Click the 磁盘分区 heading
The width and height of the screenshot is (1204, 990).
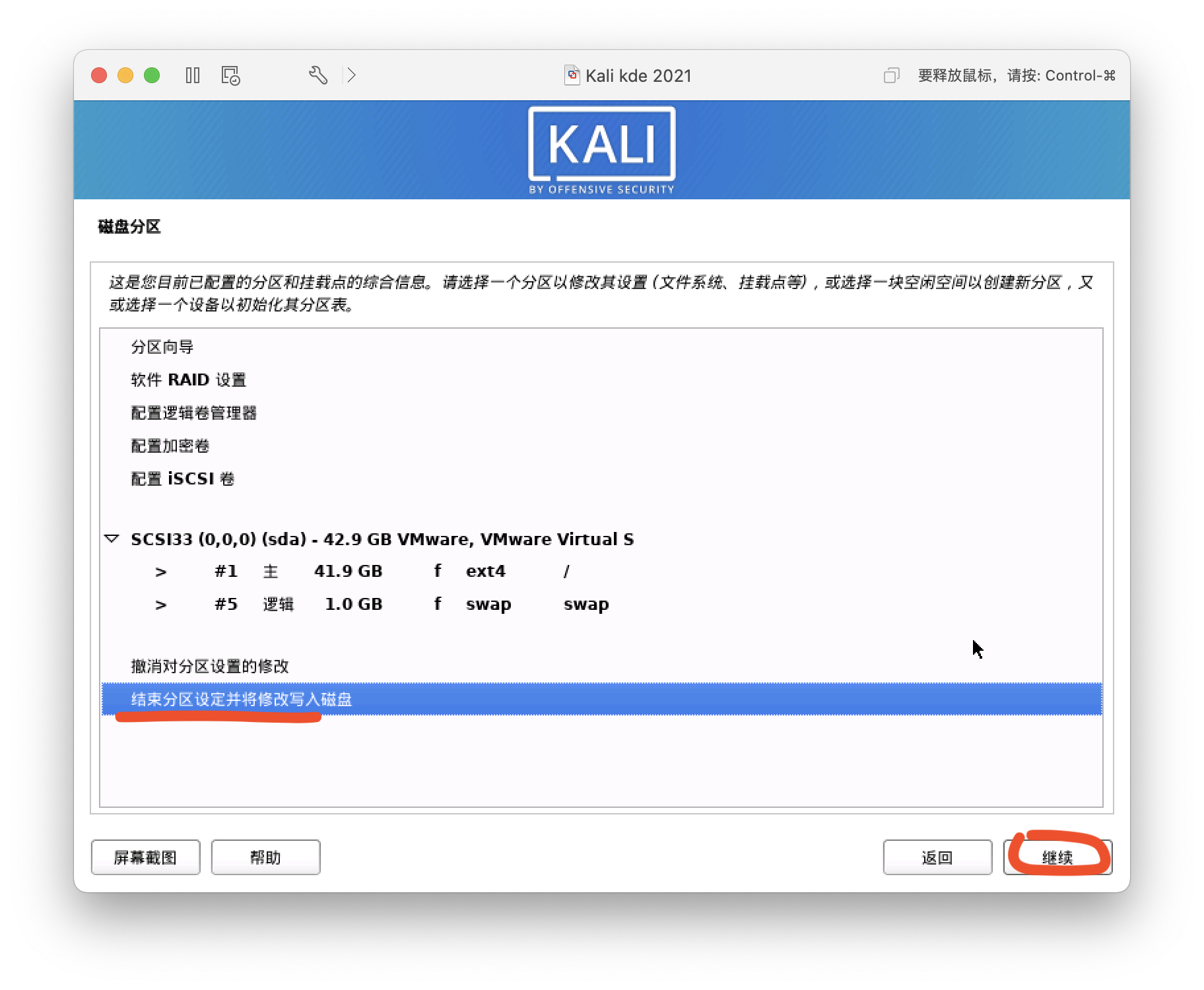coord(129,227)
